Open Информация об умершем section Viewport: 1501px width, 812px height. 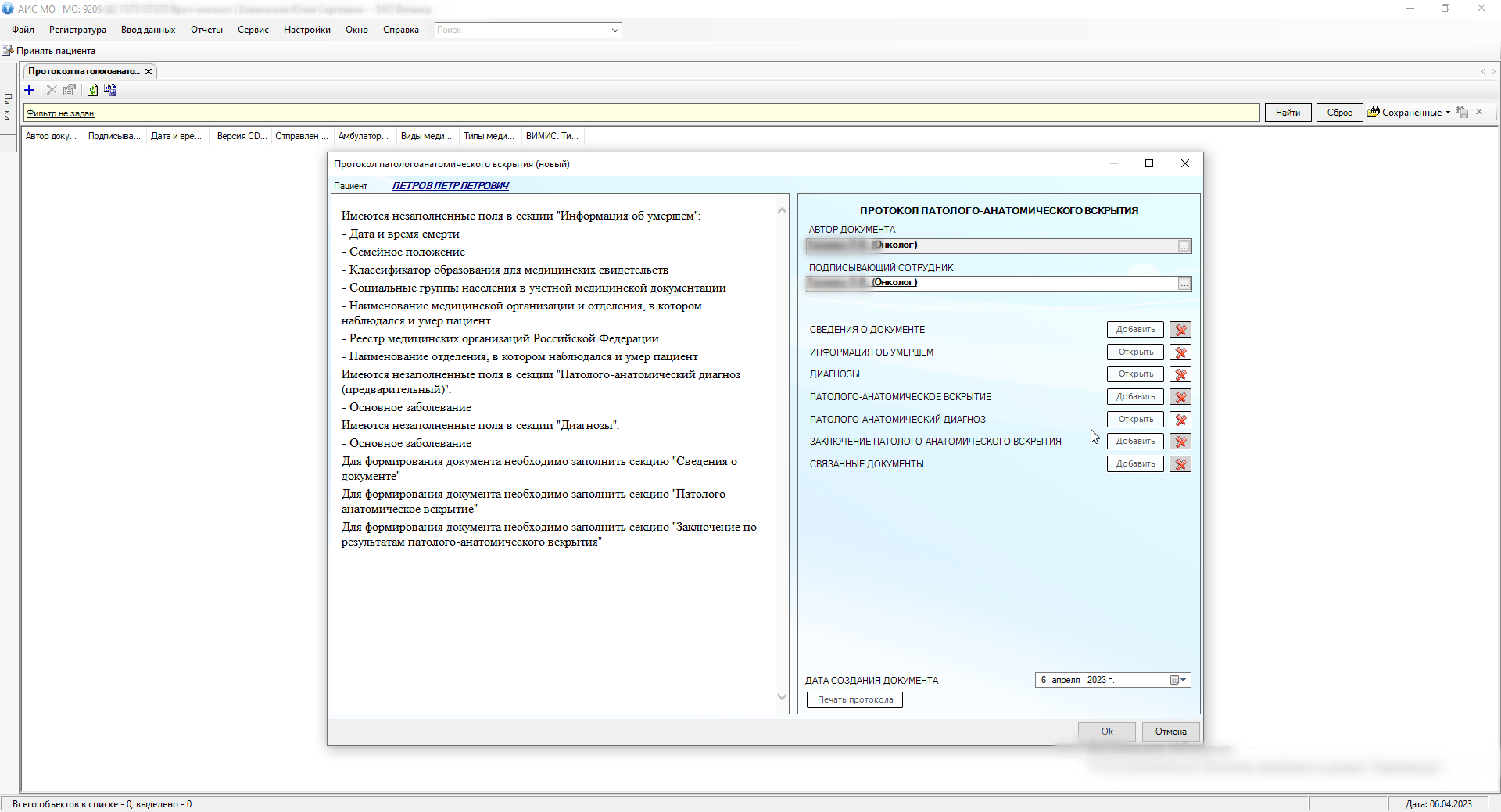(1135, 352)
